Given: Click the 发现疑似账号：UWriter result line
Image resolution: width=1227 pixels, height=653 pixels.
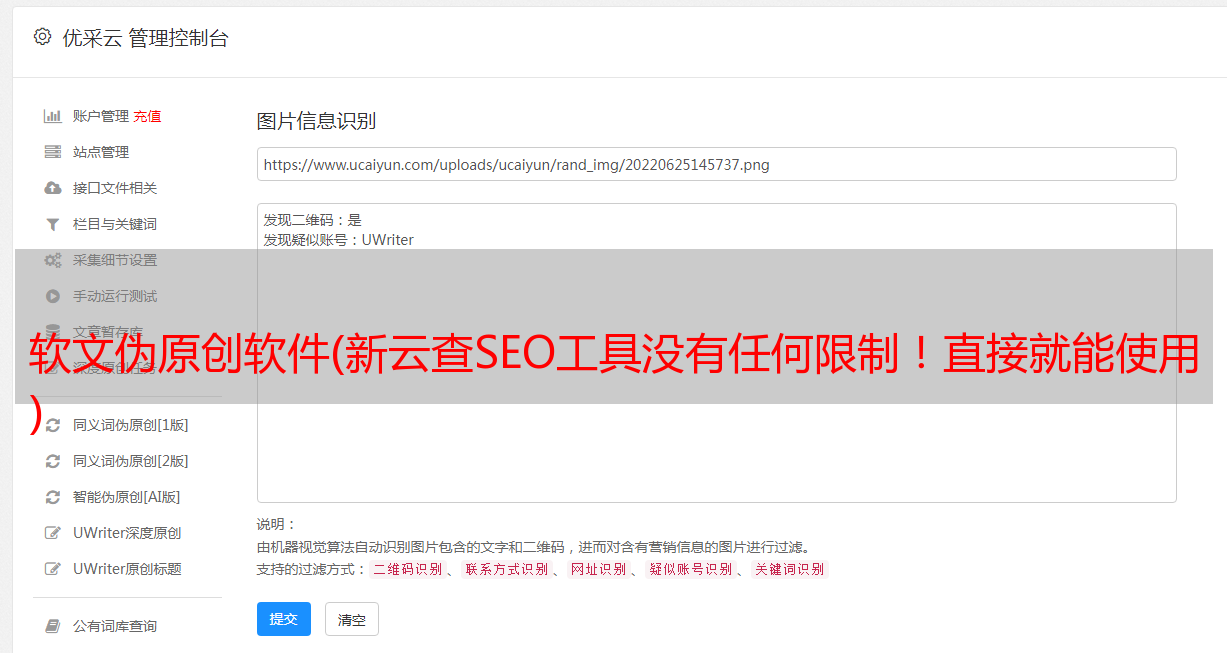Looking at the screenshot, I should [338, 240].
